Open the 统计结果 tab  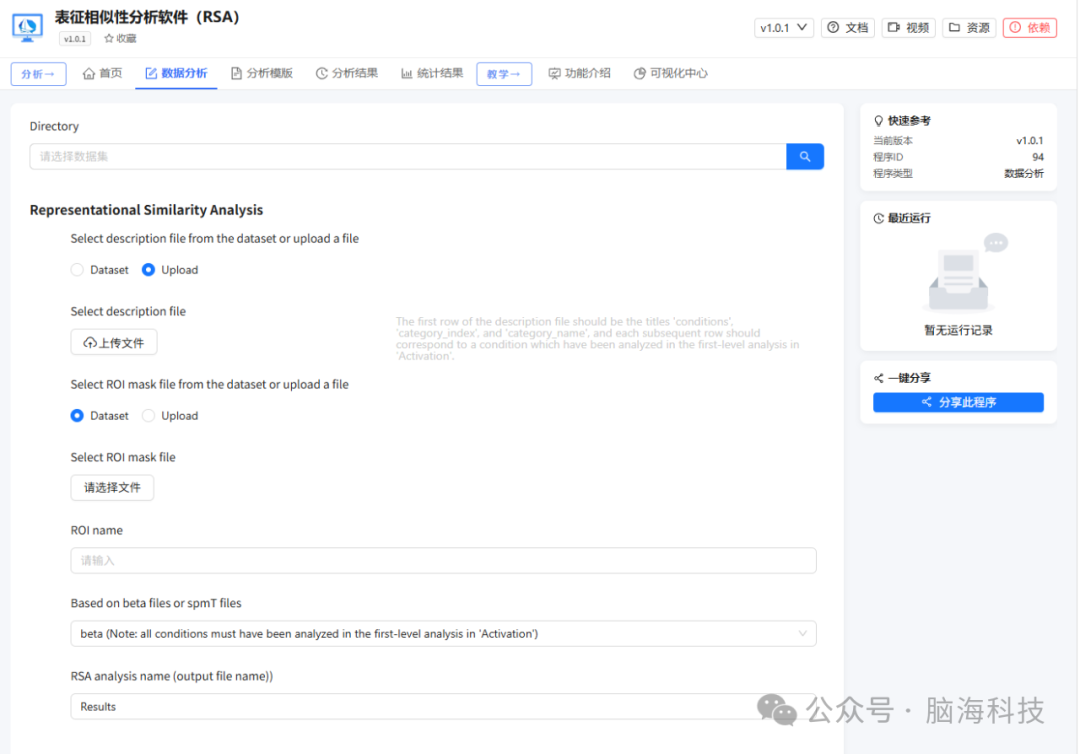pyautogui.click(x=433, y=73)
